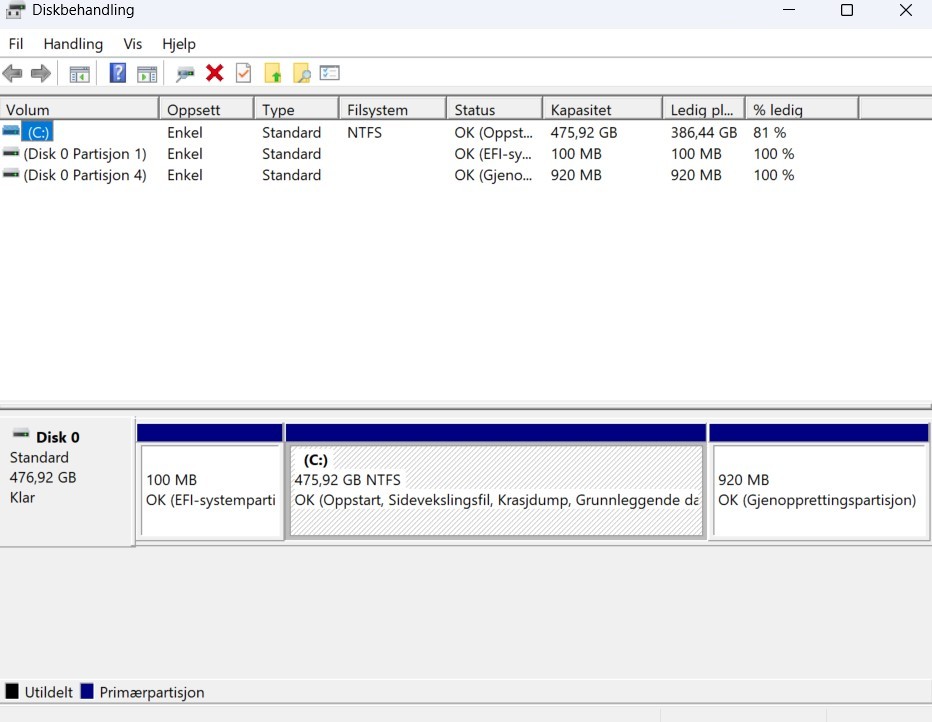Click the Primærpartisjon legend swatch

click(86, 691)
